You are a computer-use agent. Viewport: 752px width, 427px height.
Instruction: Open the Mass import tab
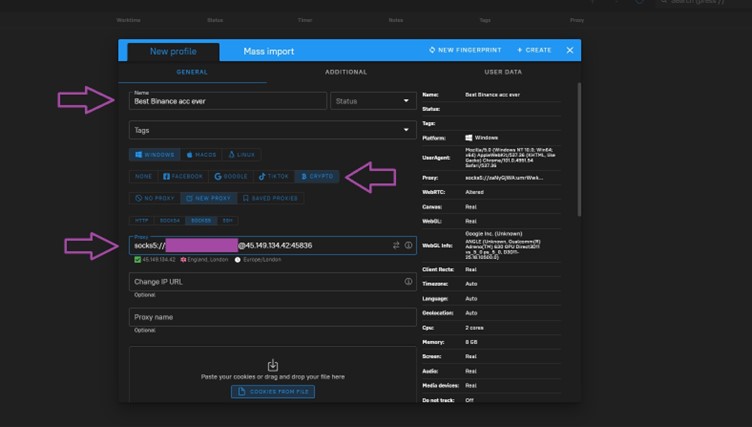point(269,51)
